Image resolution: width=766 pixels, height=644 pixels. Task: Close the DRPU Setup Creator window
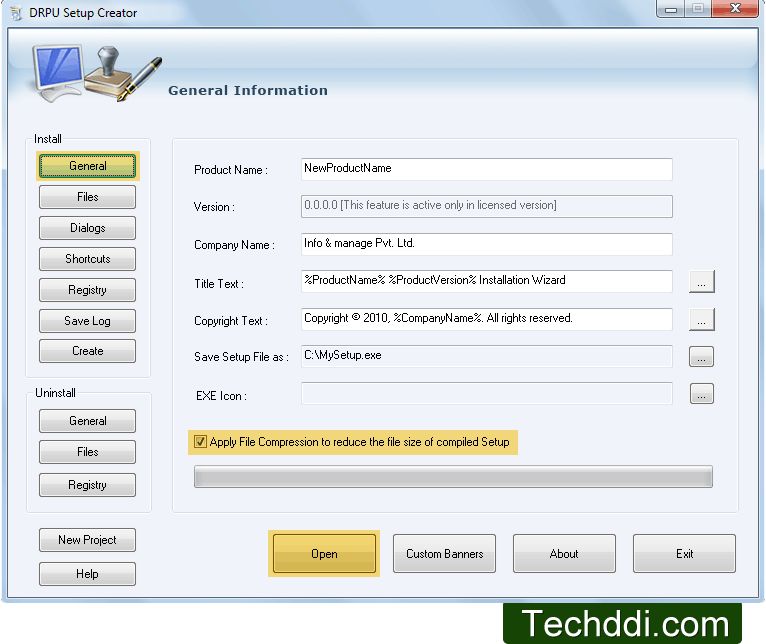(x=735, y=9)
